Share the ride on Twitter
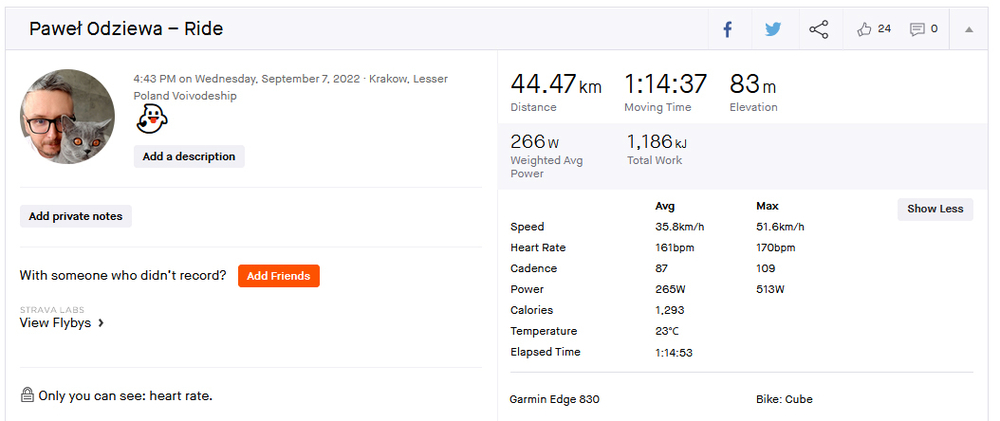This screenshot has height=421, width=1000. (x=773, y=29)
